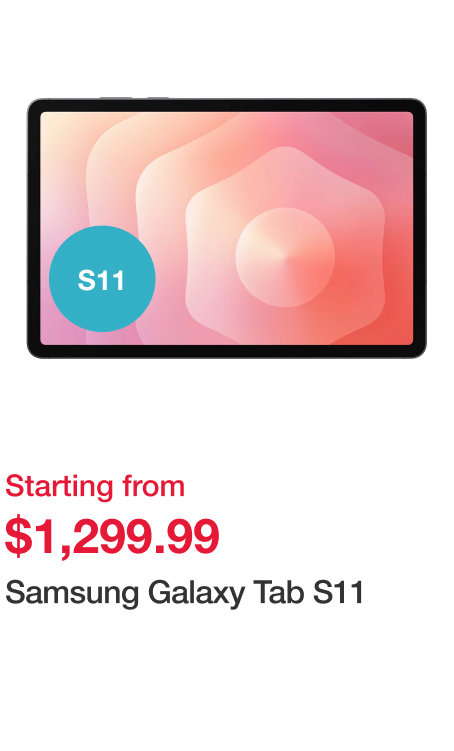Open the Galaxy Tab S11 tablet image
Image resolution: width=454 pixels, height=751 pixels.
(x=227, y=228)
